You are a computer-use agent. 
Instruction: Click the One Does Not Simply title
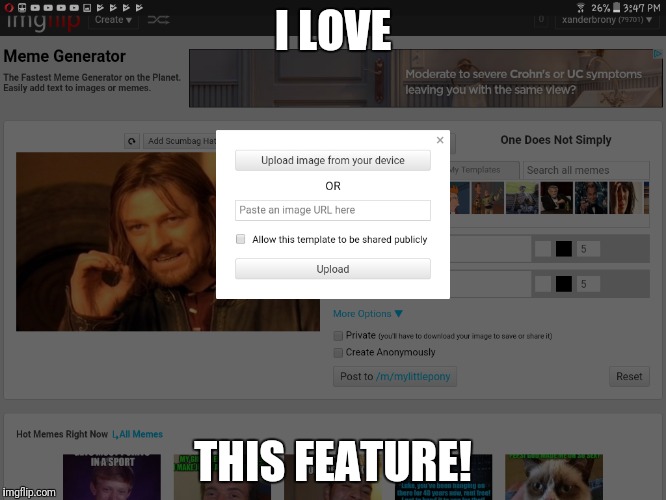coord(556,140)
